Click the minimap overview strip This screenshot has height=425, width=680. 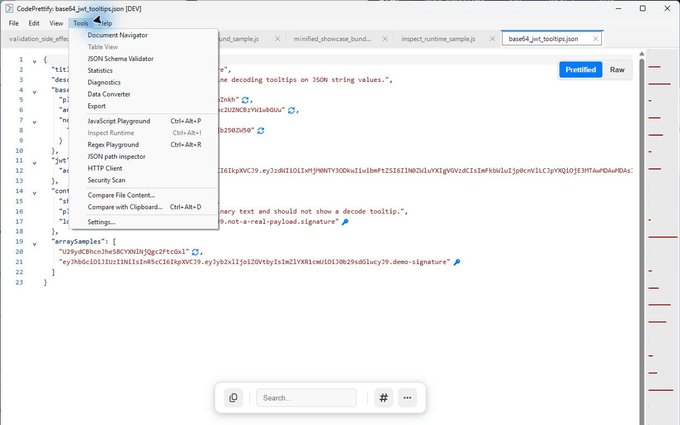(662, 236)
